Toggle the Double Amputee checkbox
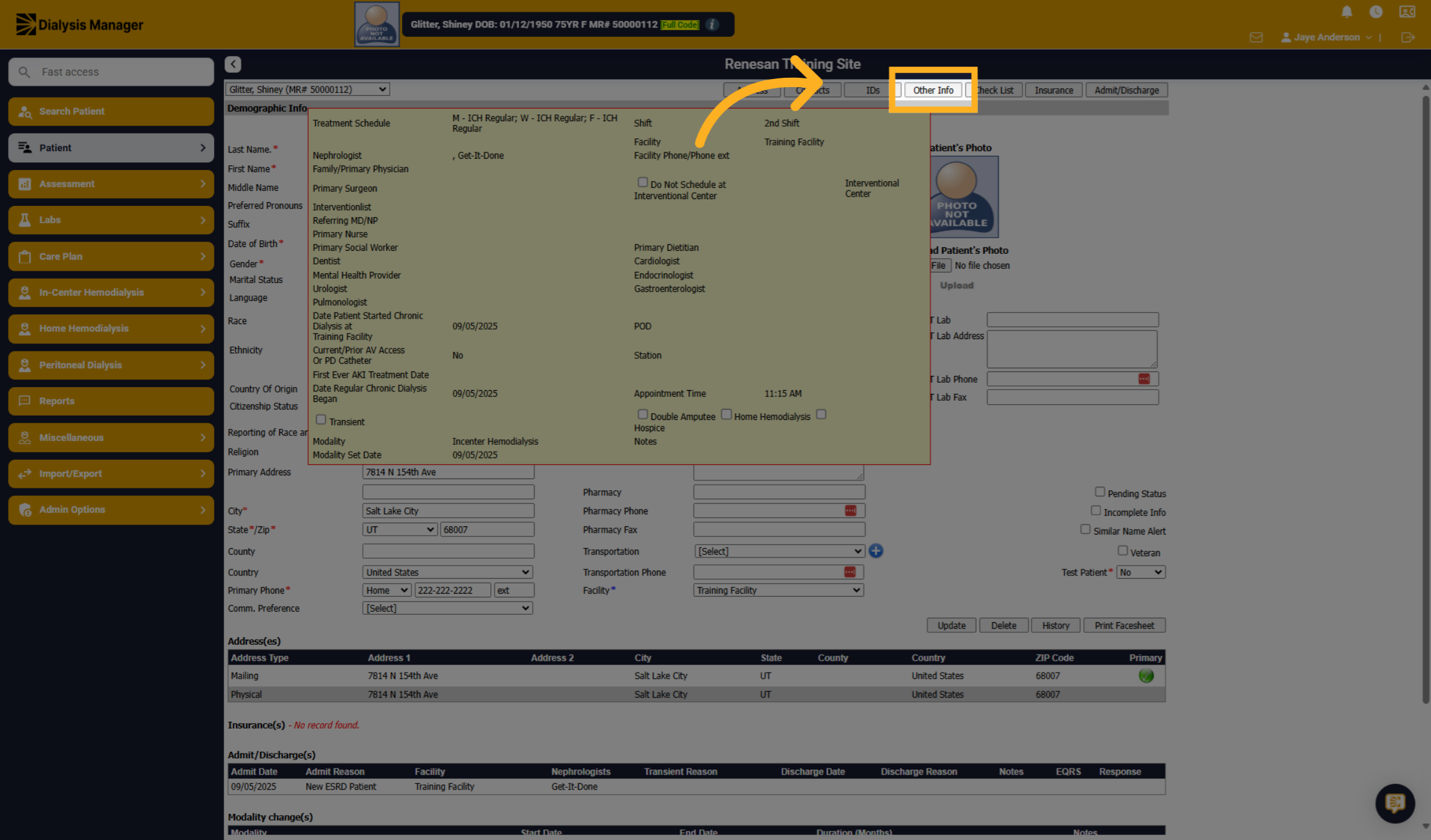Image resolution: width=1431 pixels, height=840 pixels. tap(642, 414)
